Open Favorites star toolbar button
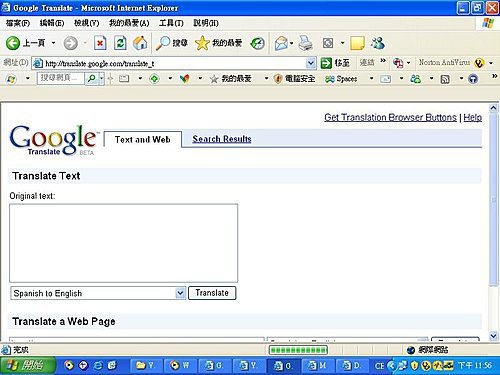Screen dimensions: 500x375 219,43
